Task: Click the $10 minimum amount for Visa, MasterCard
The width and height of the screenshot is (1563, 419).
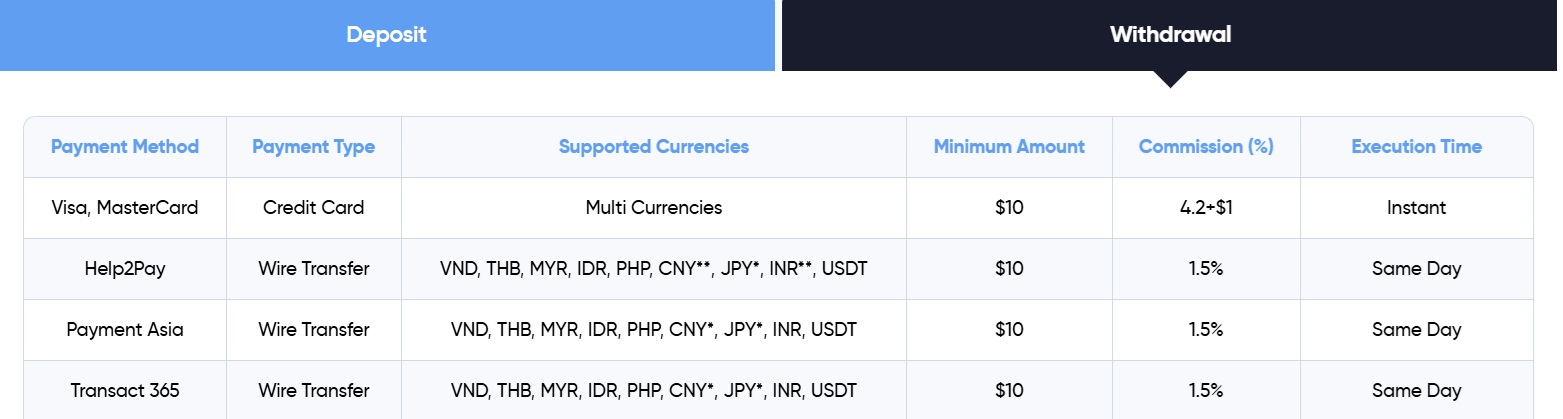Action: pos(1009,208)
